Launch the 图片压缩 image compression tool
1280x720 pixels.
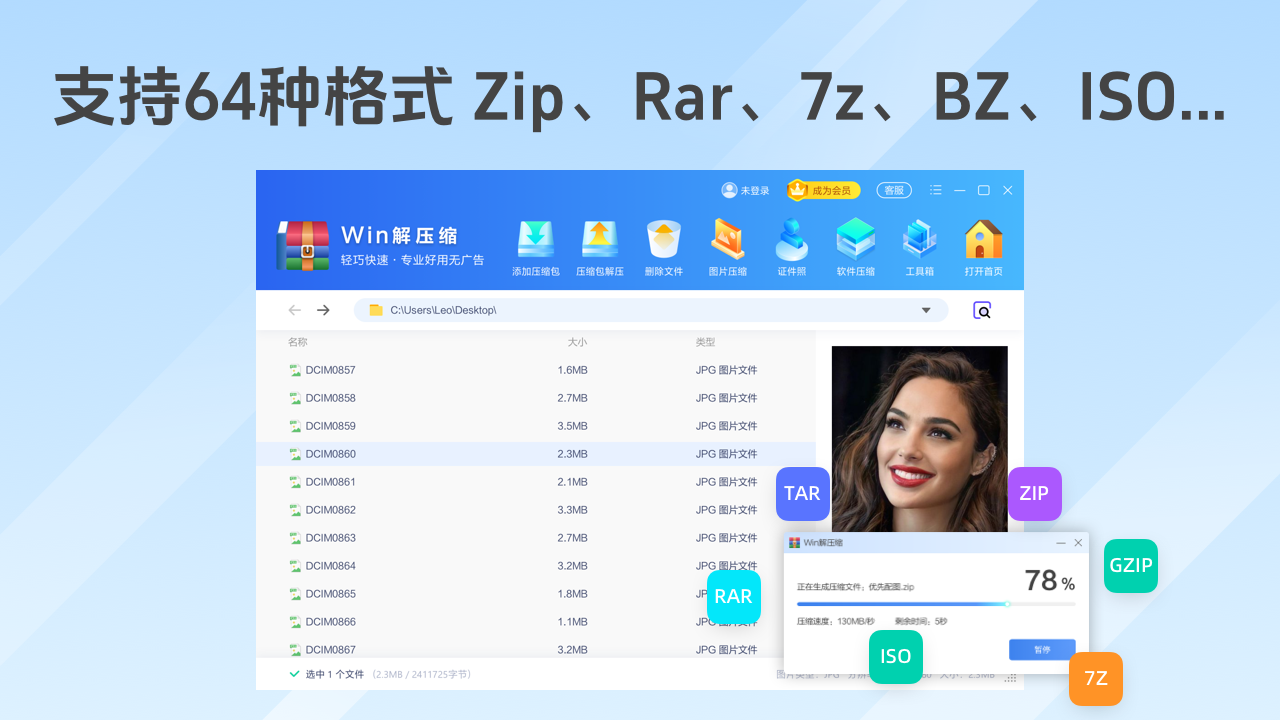click(x=727, y=245)
